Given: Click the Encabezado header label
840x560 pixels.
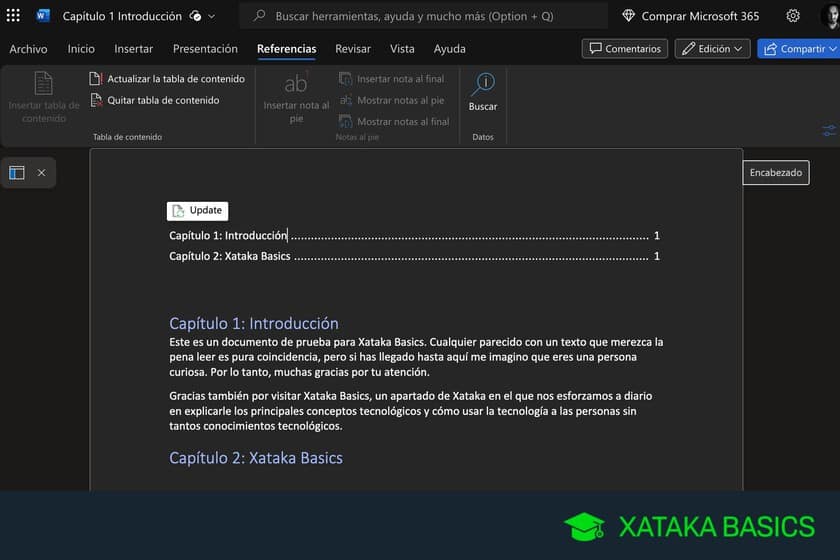Looking at the screenshot, I should click(x=776, y=172).
